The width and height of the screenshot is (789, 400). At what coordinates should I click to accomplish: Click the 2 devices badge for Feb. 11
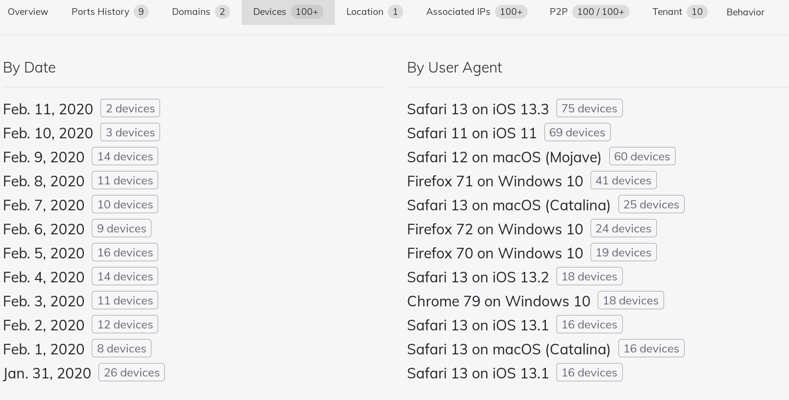(x=130, y=108)
